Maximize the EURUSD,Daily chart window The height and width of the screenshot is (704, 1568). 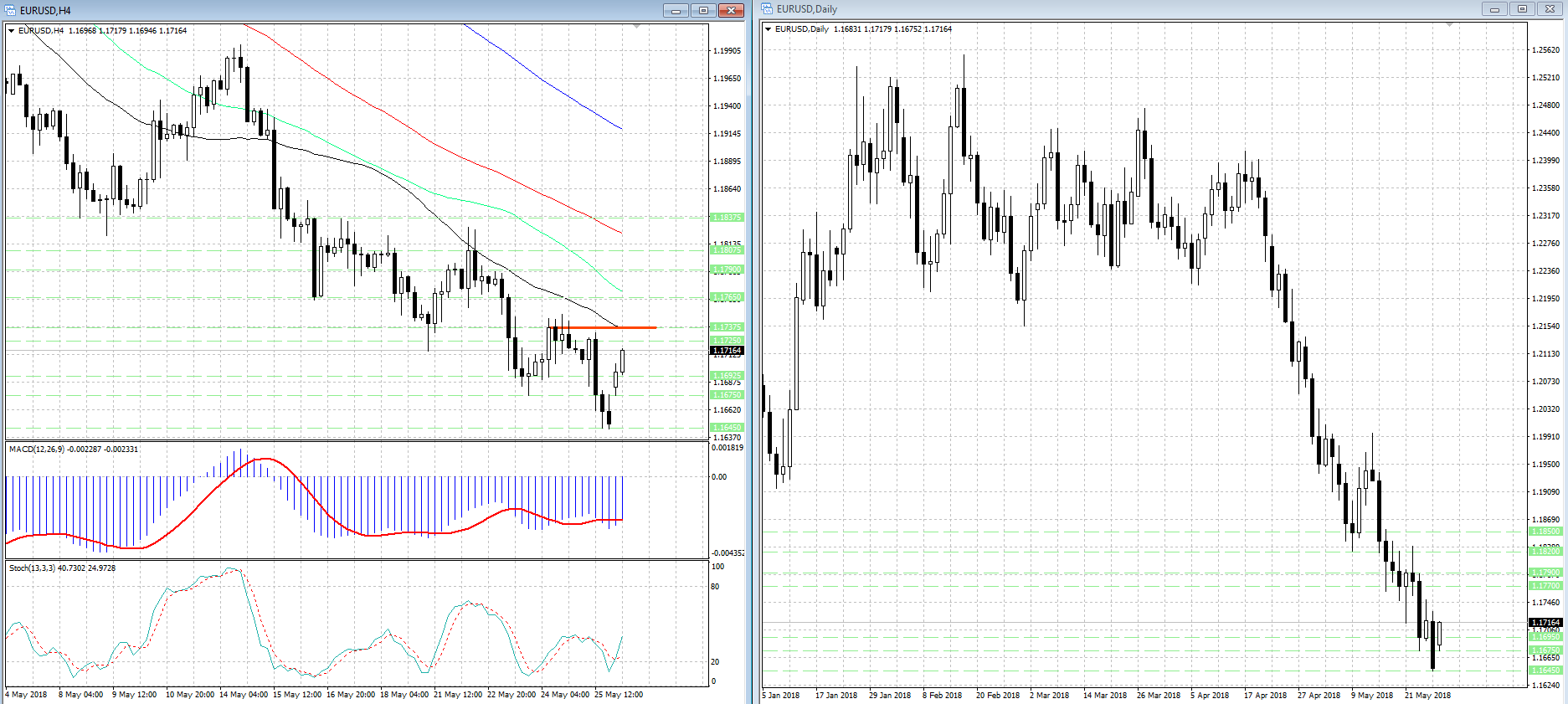point(1522,9)
